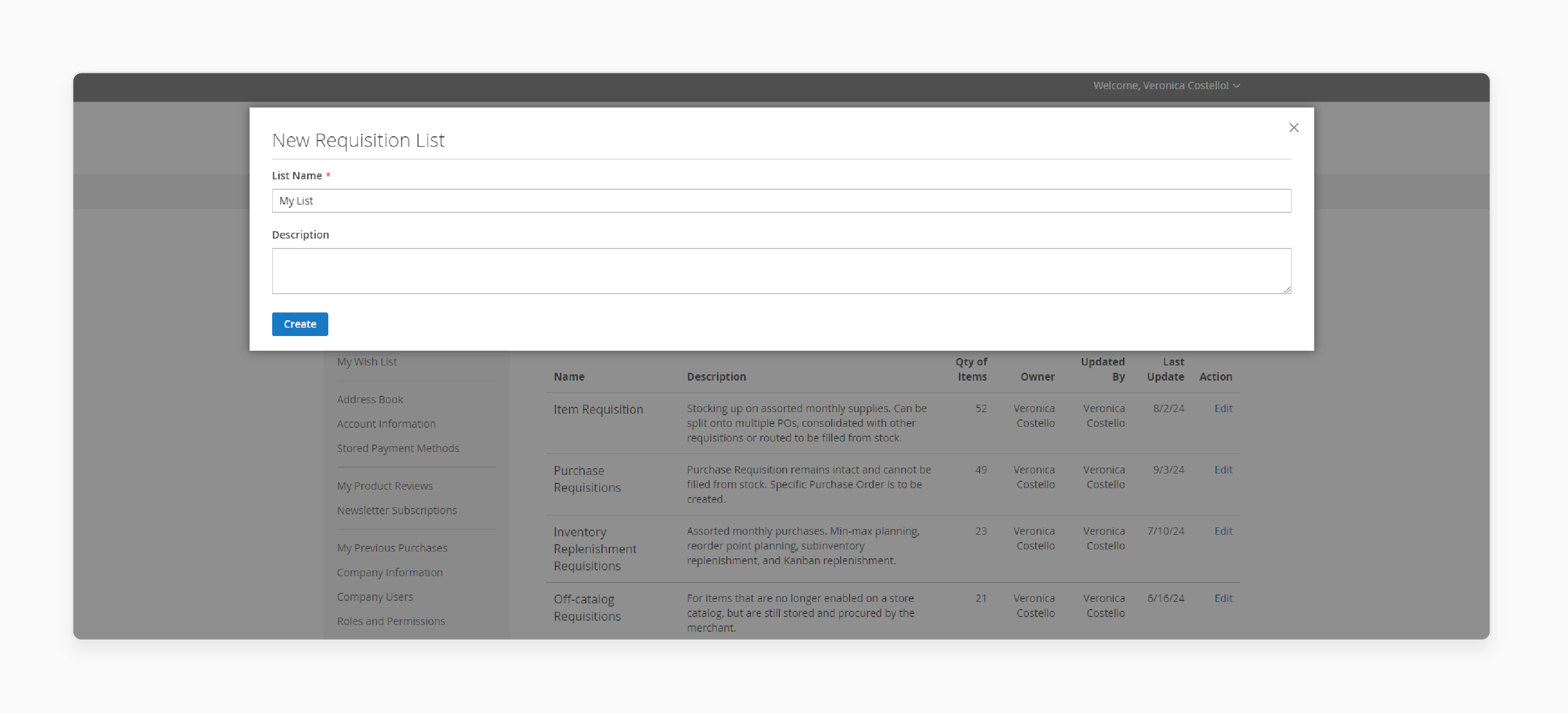Click the List Name label

tap(296, 175)
